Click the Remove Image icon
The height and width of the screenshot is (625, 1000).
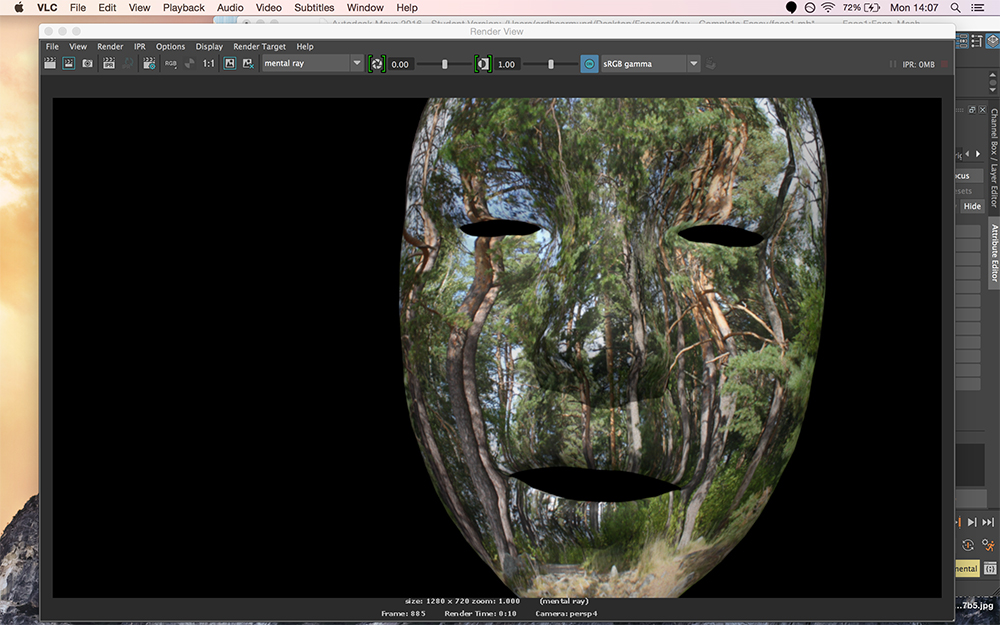(x=247, y=63)
